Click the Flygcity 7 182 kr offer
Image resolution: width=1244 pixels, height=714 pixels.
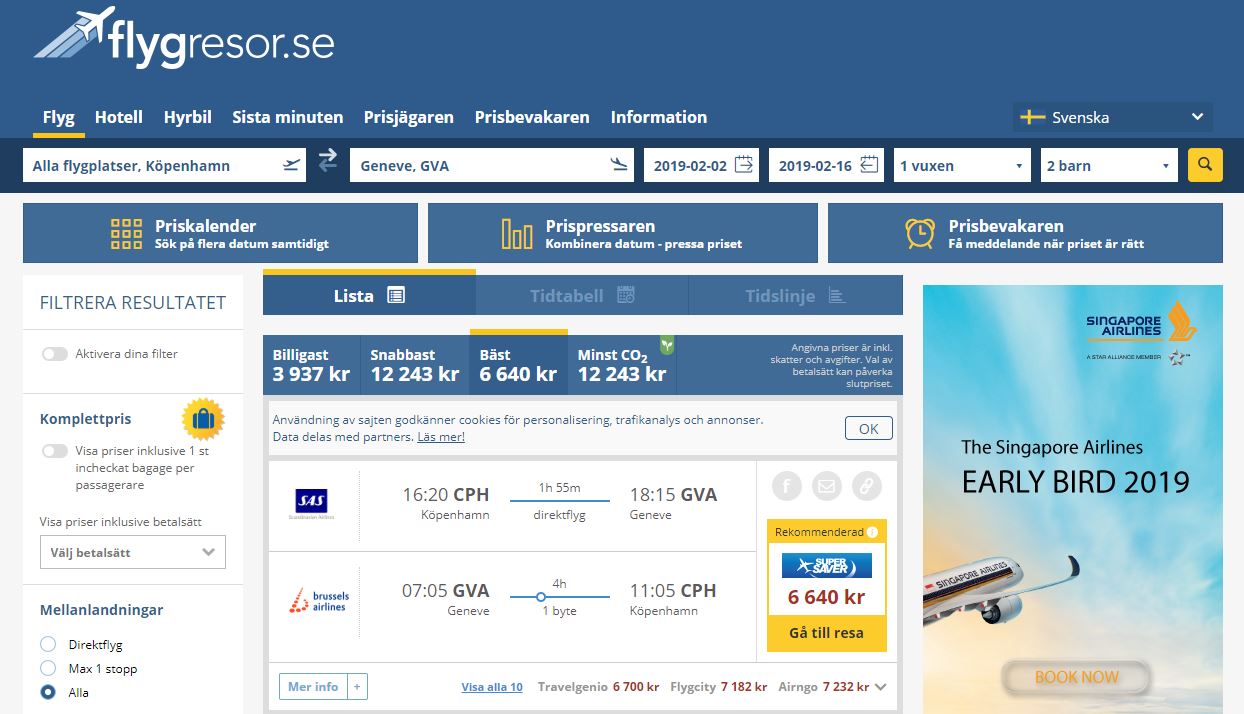(719, 687)
